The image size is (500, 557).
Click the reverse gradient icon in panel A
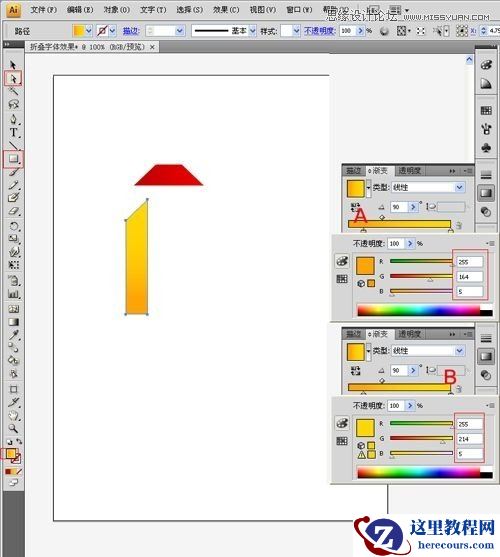(355, 207)
